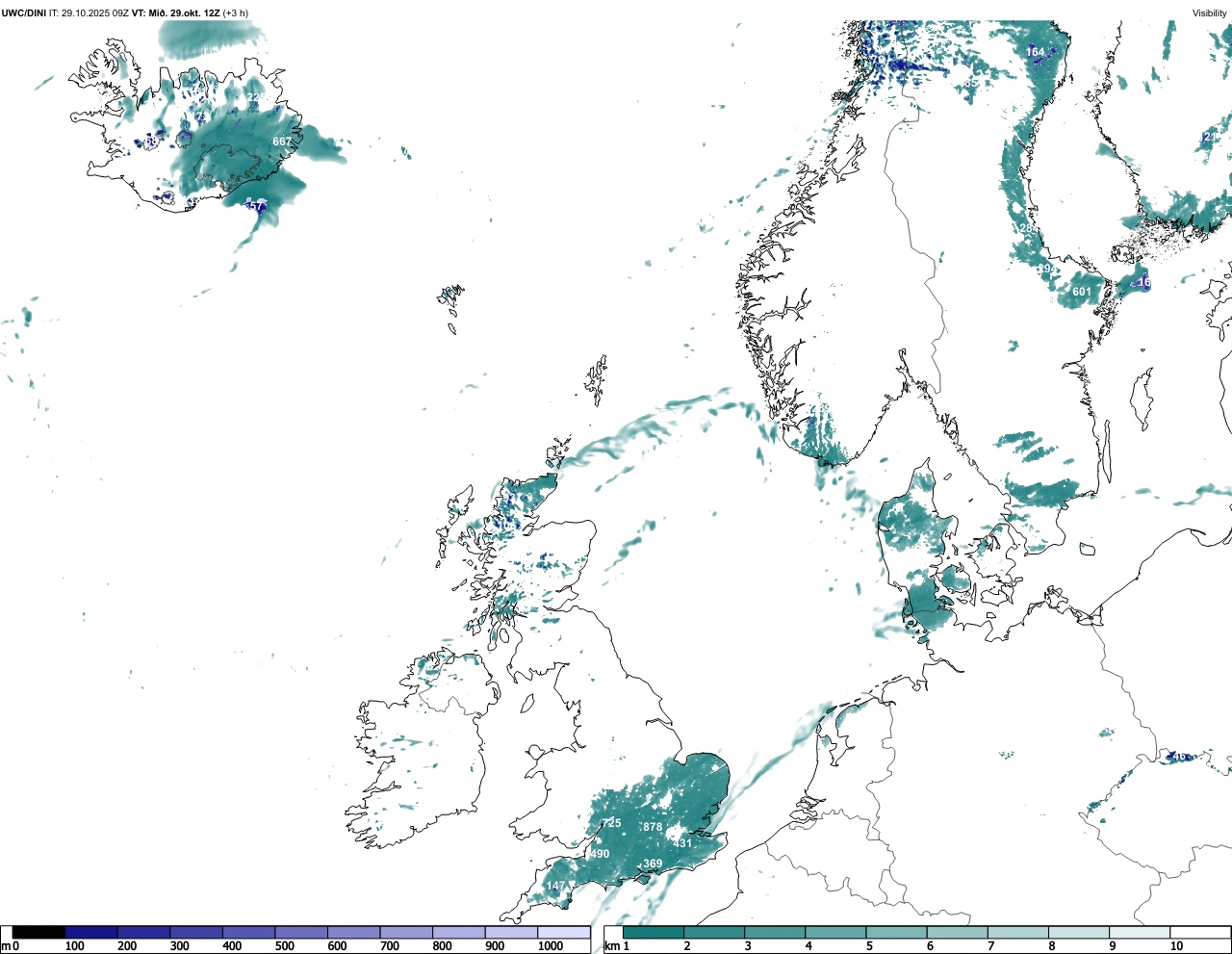Click the '4' km tick label

coord(808,946)
